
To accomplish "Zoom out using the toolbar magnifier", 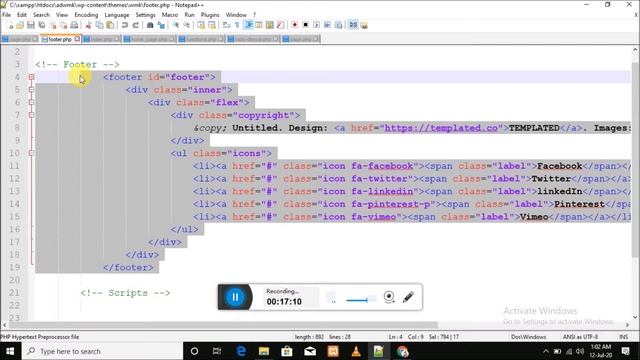I will [187, 25].
